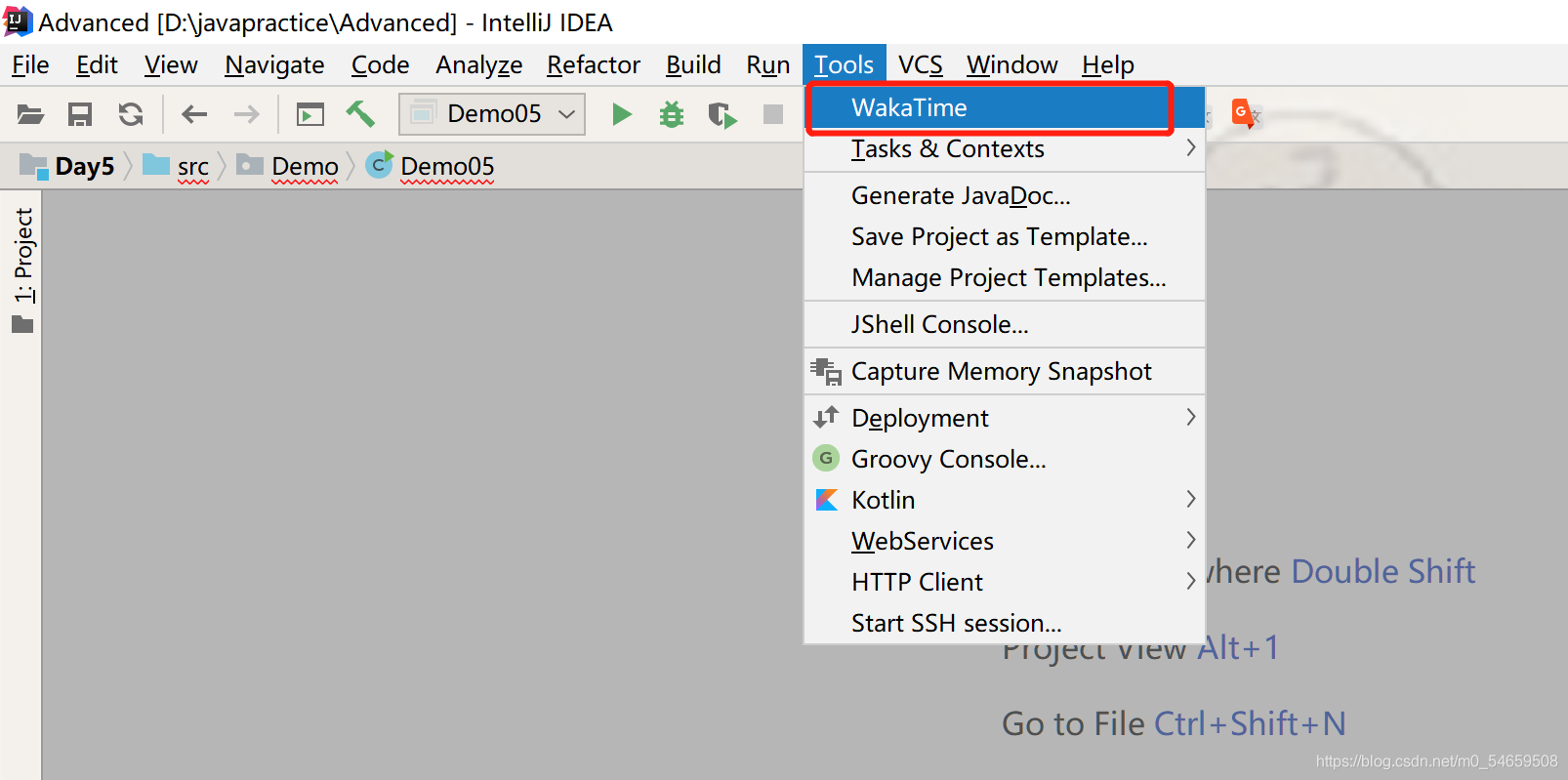This screenshot has height=780, width=1568.
Task: Open the Refactor menu
Action: click(594, 64)
